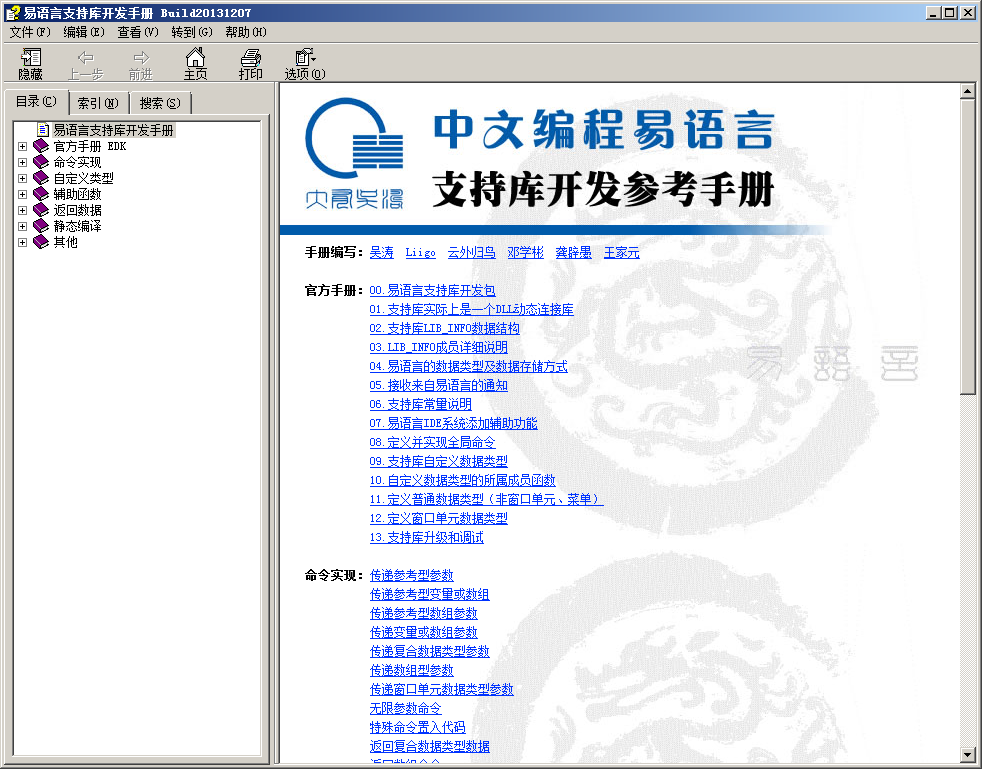Open link 03.LIB_INFO成员详细说明
The width and height of the screenshot is (982, 769).
(x=438, y=347)
